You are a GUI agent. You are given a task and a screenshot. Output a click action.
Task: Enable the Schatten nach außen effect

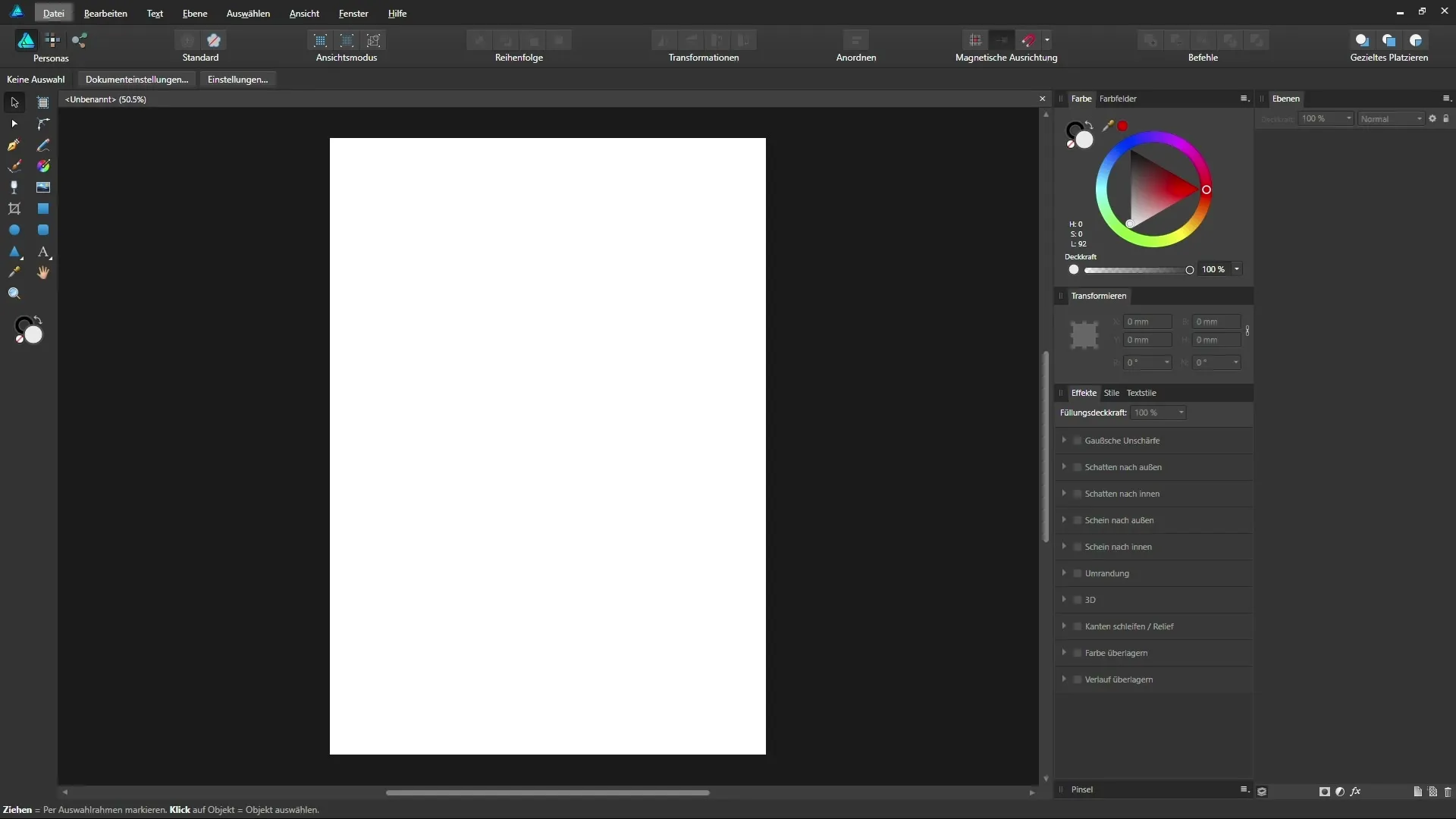tap(1077, 467)
